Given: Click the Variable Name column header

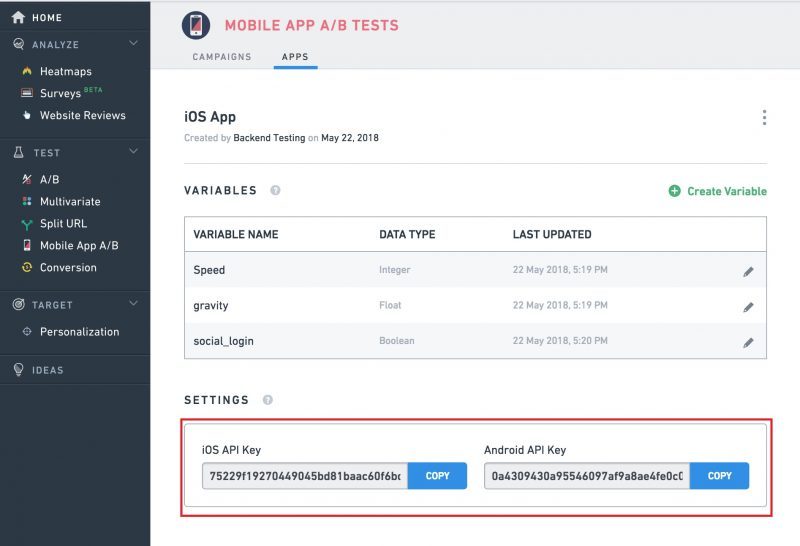Looking at the screenshot, I should pos(236,234).
